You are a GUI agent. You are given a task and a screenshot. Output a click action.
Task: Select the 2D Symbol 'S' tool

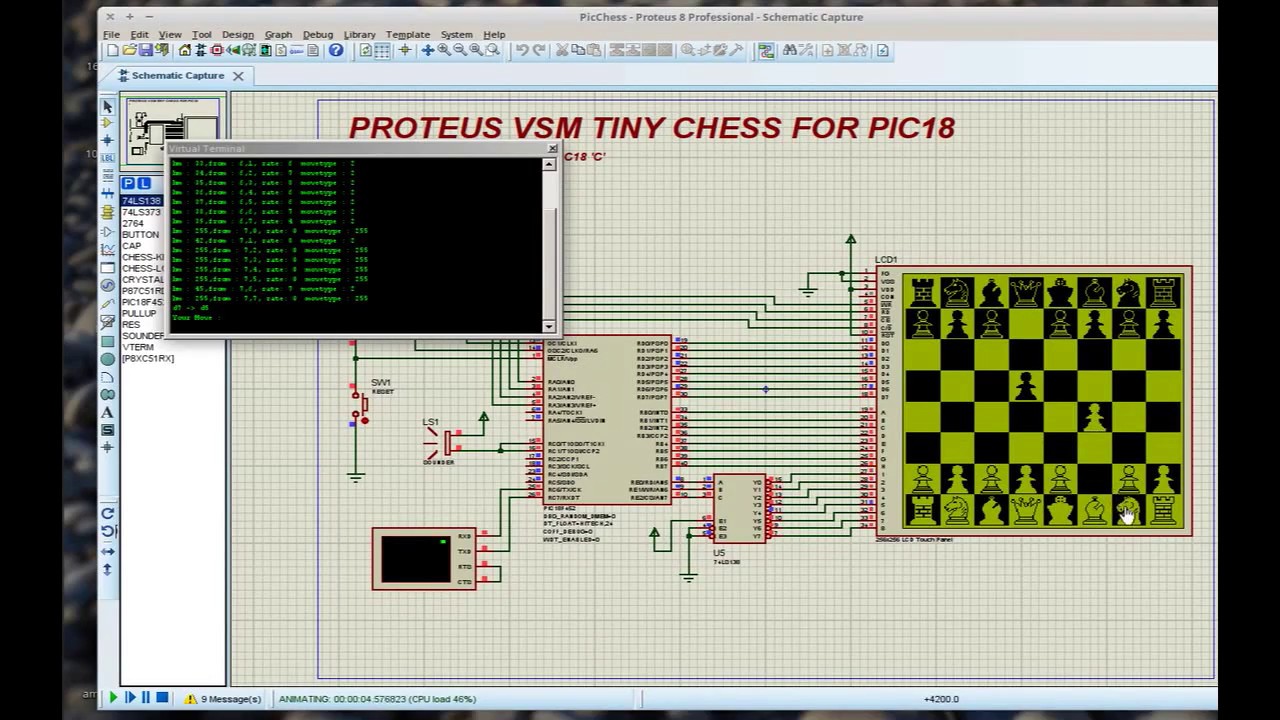point(107,430)
